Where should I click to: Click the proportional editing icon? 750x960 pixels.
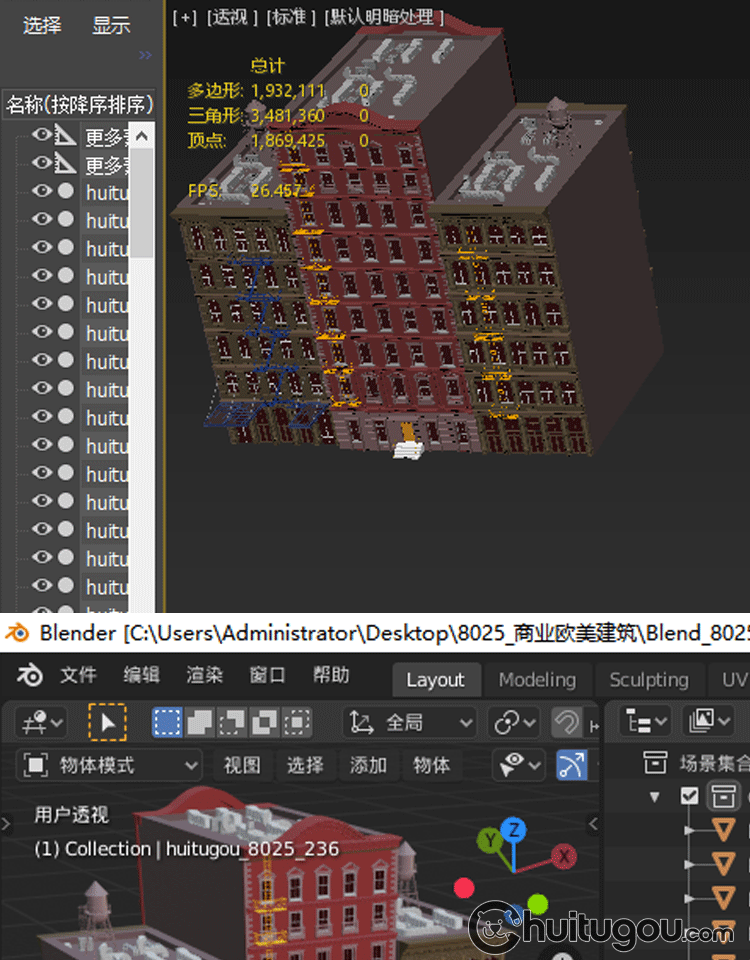[x=568, y=722]
